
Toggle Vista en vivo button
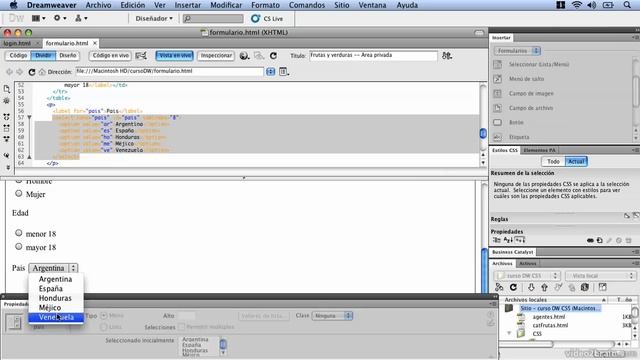(174, 56)
